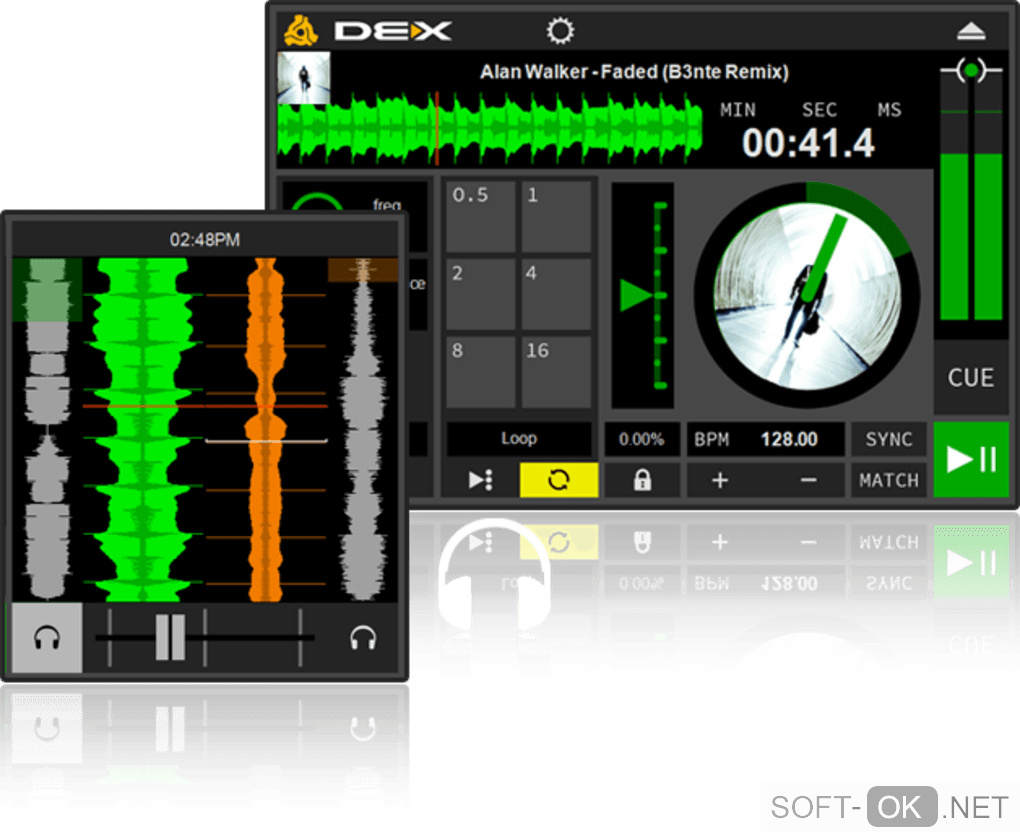The image size is (1020, 832).
Task: Select the 16 beat loop pad
Action: 556,372
